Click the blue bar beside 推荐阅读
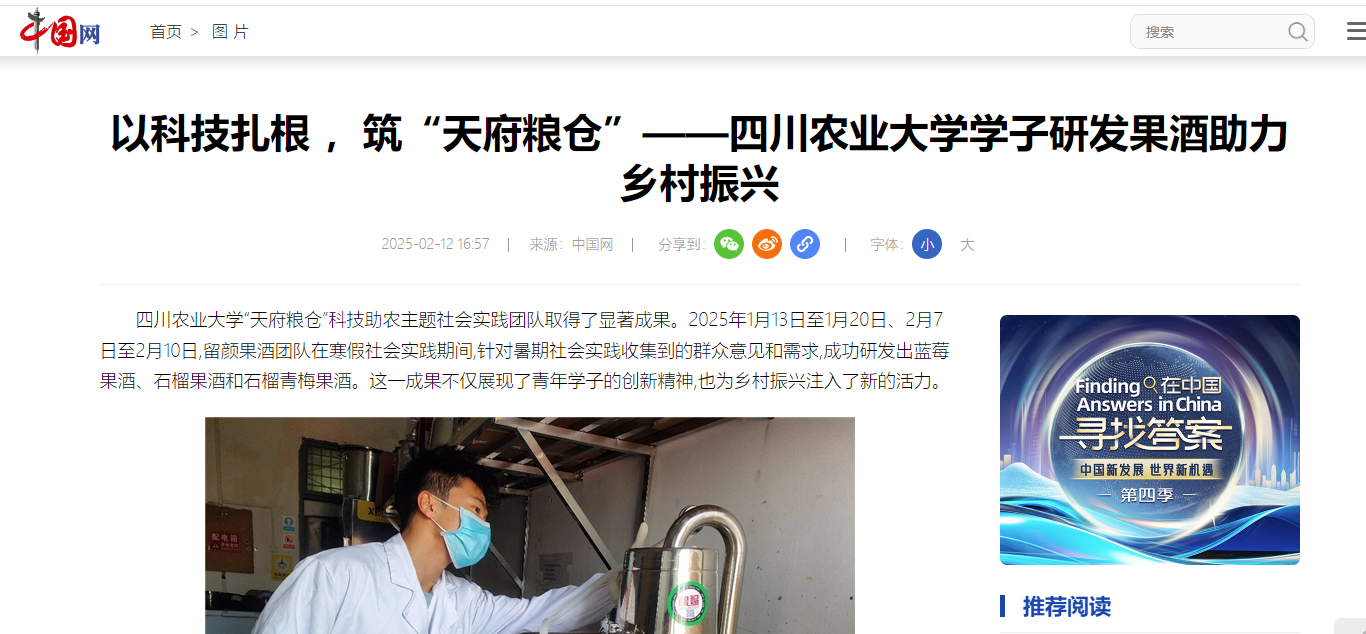1366x634 pixels. pos(1003,606)
